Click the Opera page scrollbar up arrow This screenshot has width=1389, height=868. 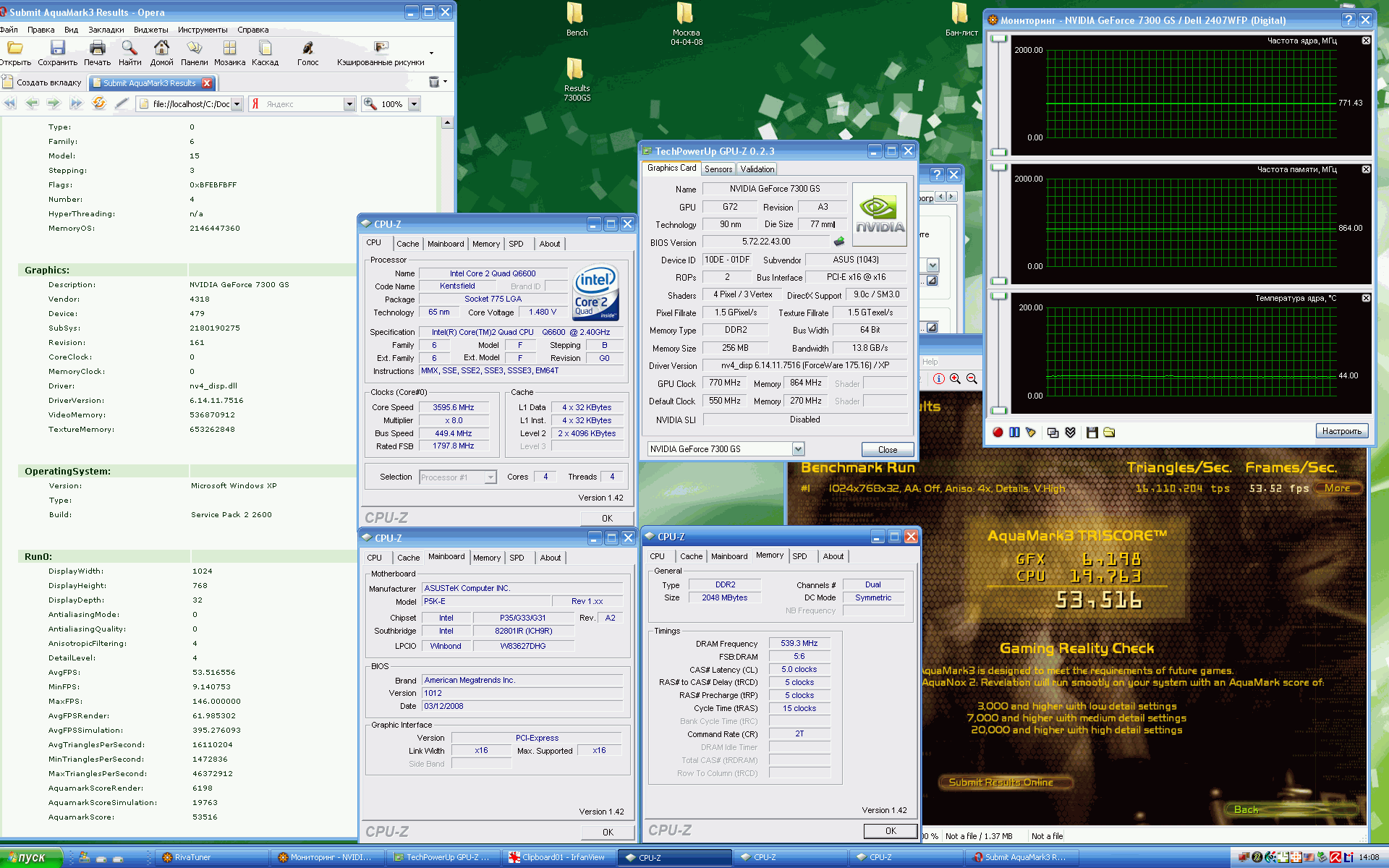[447, 122]
